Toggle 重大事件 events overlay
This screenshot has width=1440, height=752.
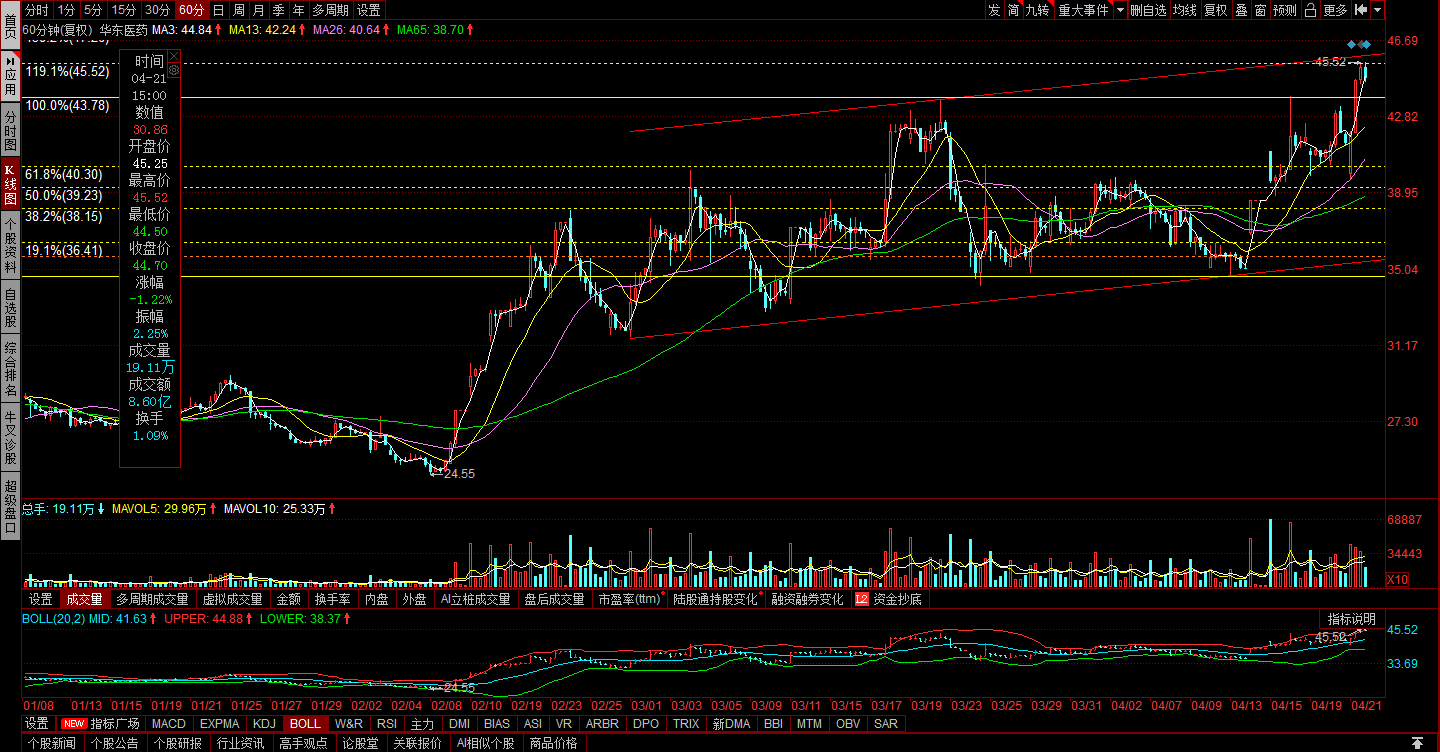(x=1084, y=10)
